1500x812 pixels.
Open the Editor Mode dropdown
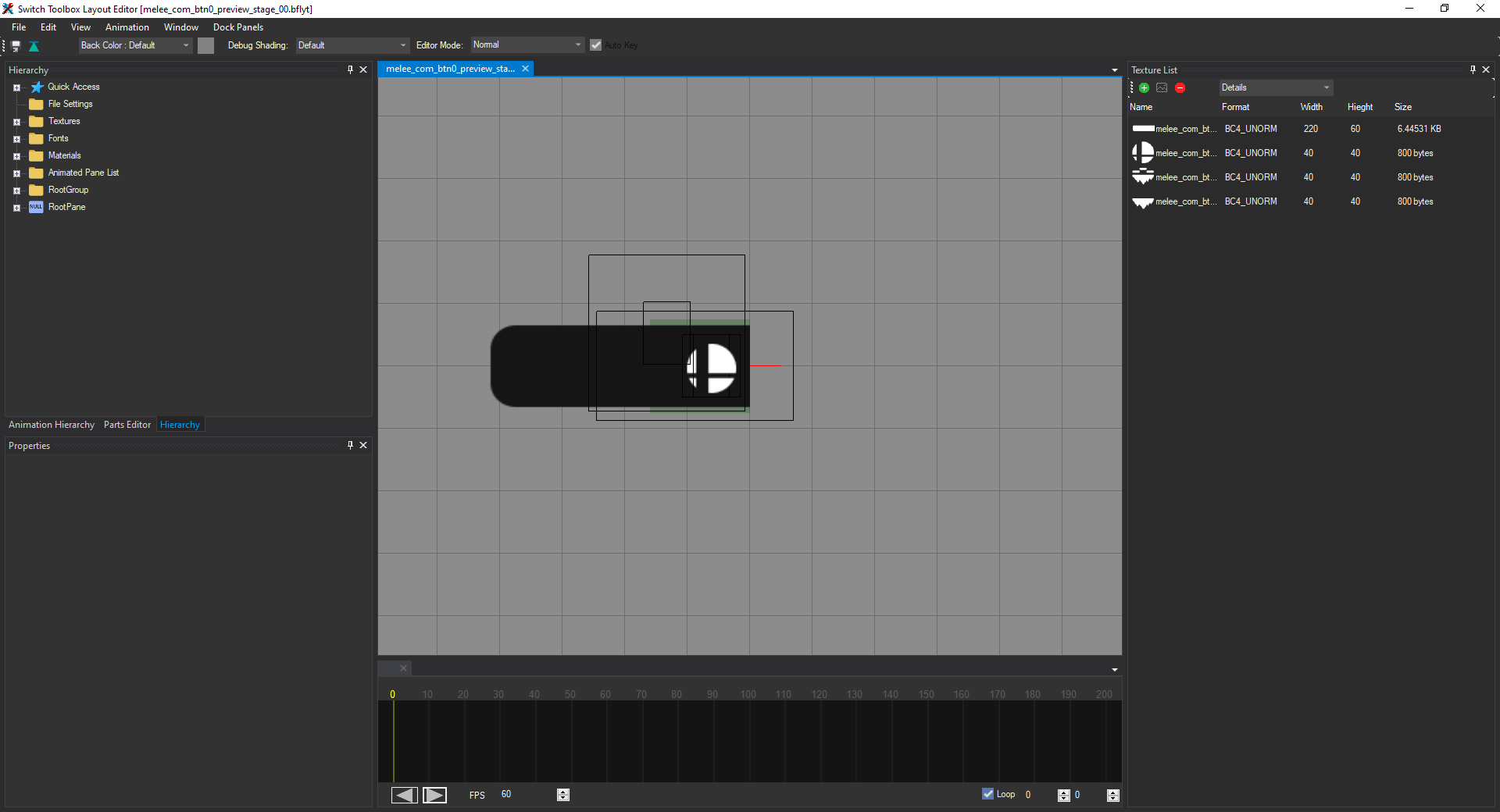(527, 45)
